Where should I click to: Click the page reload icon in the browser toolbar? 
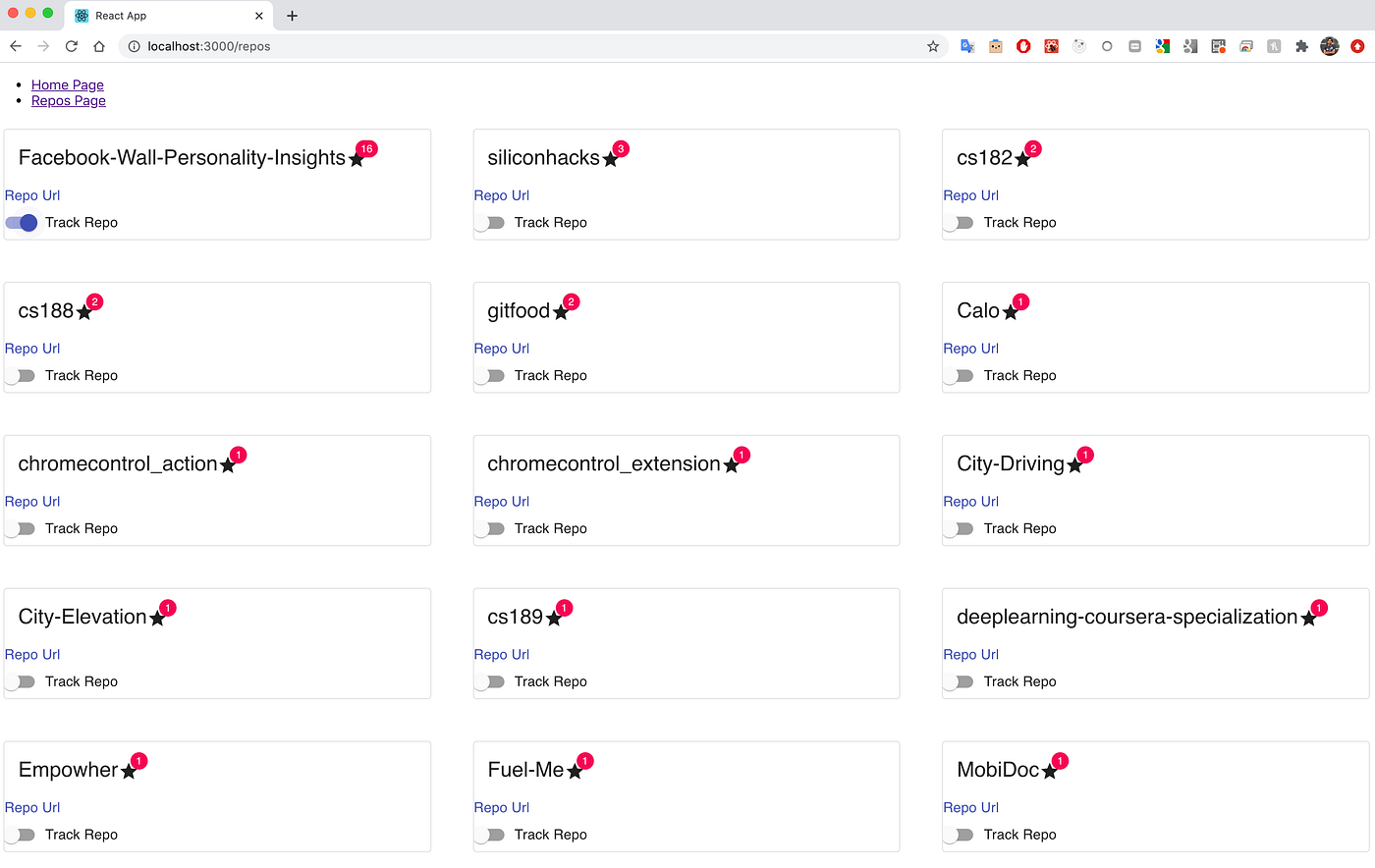point(71,45)
